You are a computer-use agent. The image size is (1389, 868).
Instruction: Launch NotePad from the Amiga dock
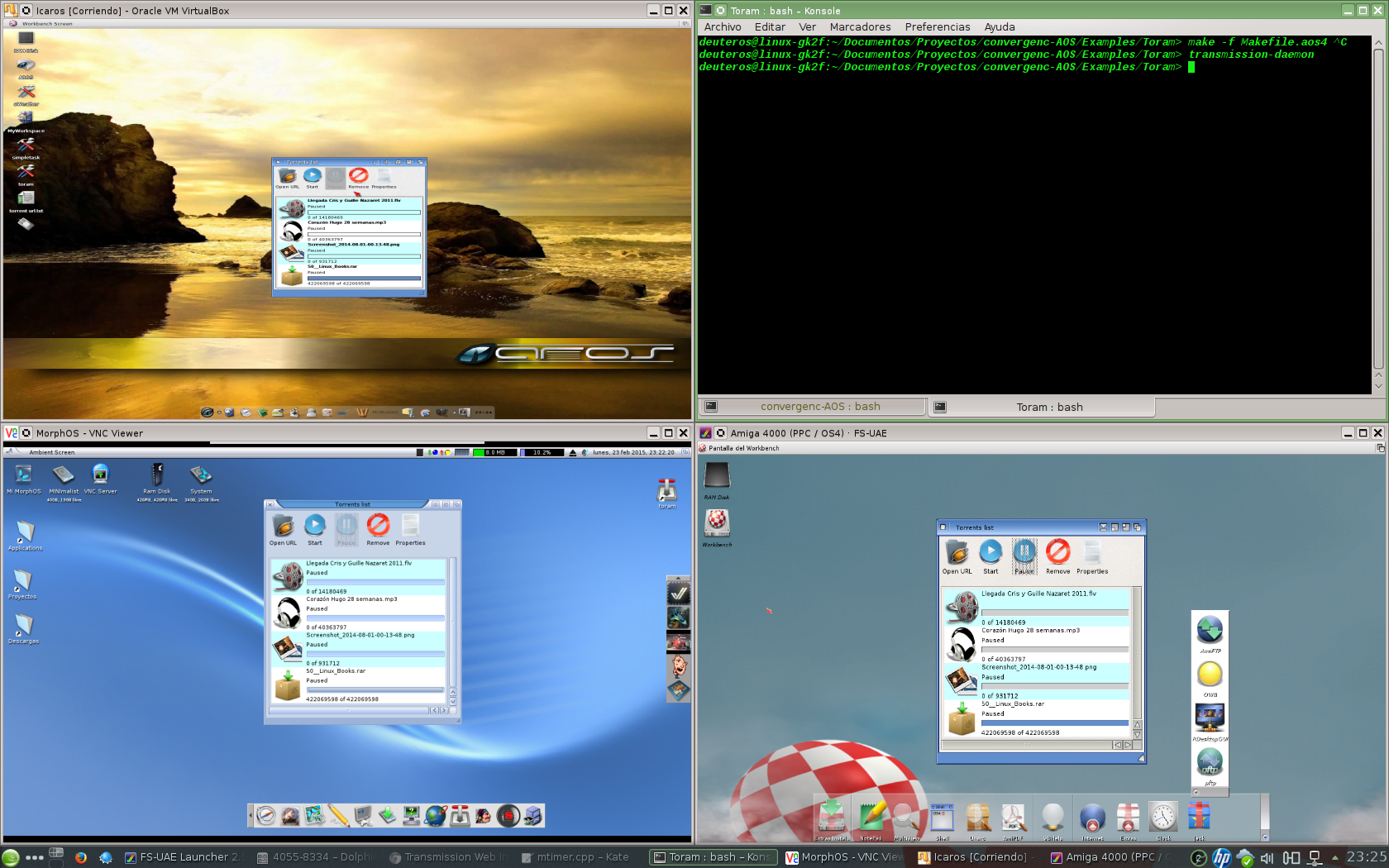point(871,820)
